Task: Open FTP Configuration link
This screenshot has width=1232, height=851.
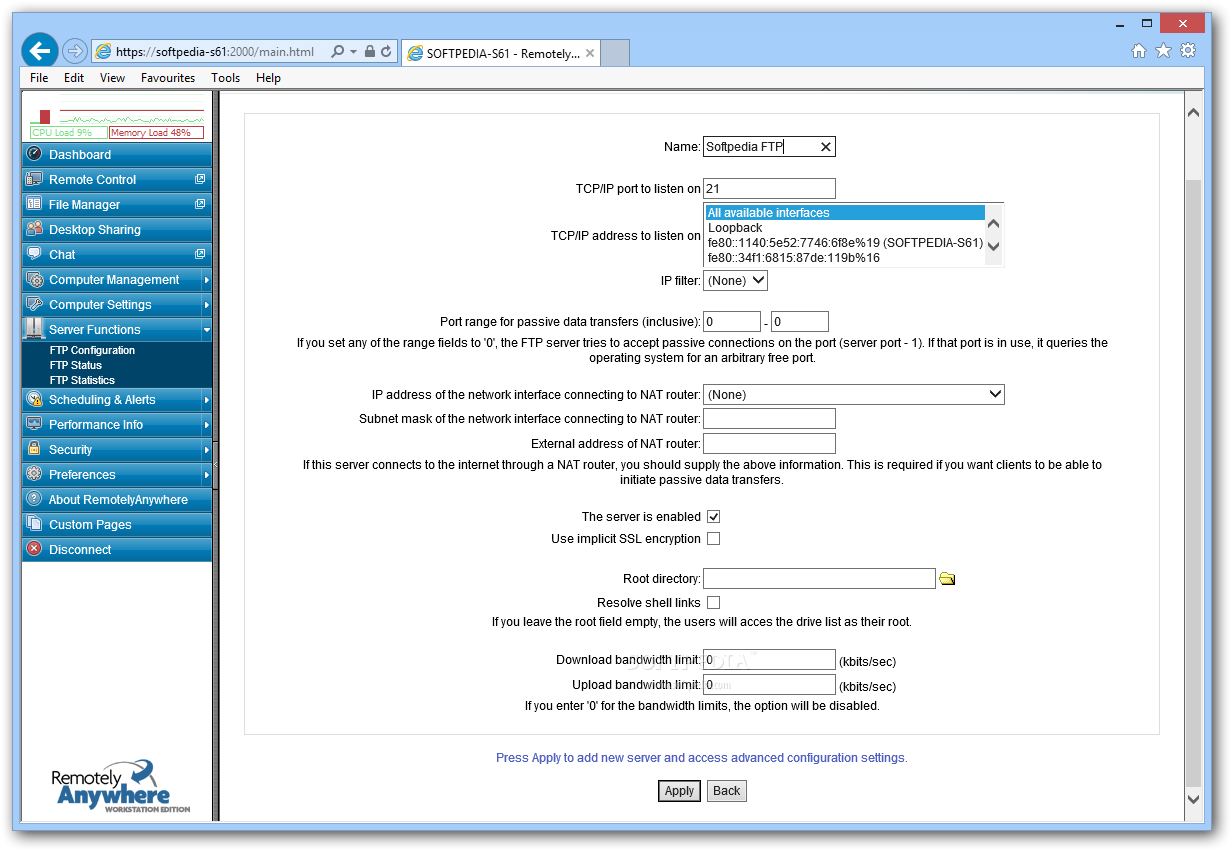Action: pyautogui.click(x=92, y=350)
